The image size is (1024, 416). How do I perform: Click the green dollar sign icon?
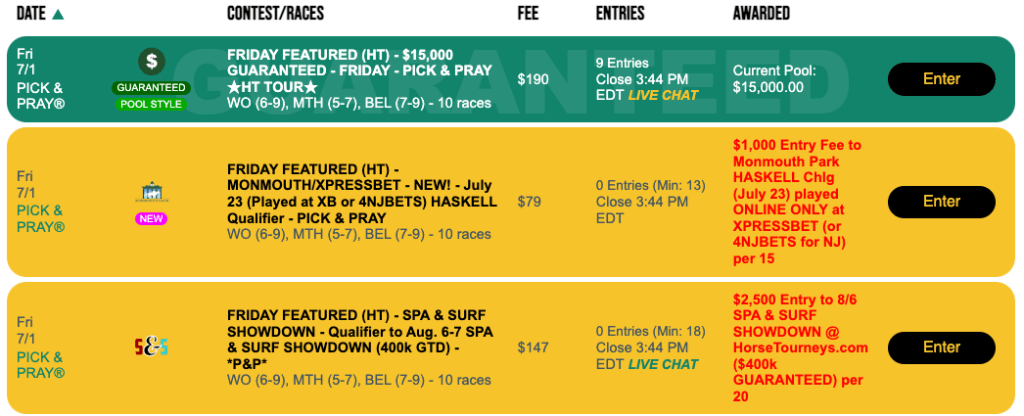[x=151, y=61]
